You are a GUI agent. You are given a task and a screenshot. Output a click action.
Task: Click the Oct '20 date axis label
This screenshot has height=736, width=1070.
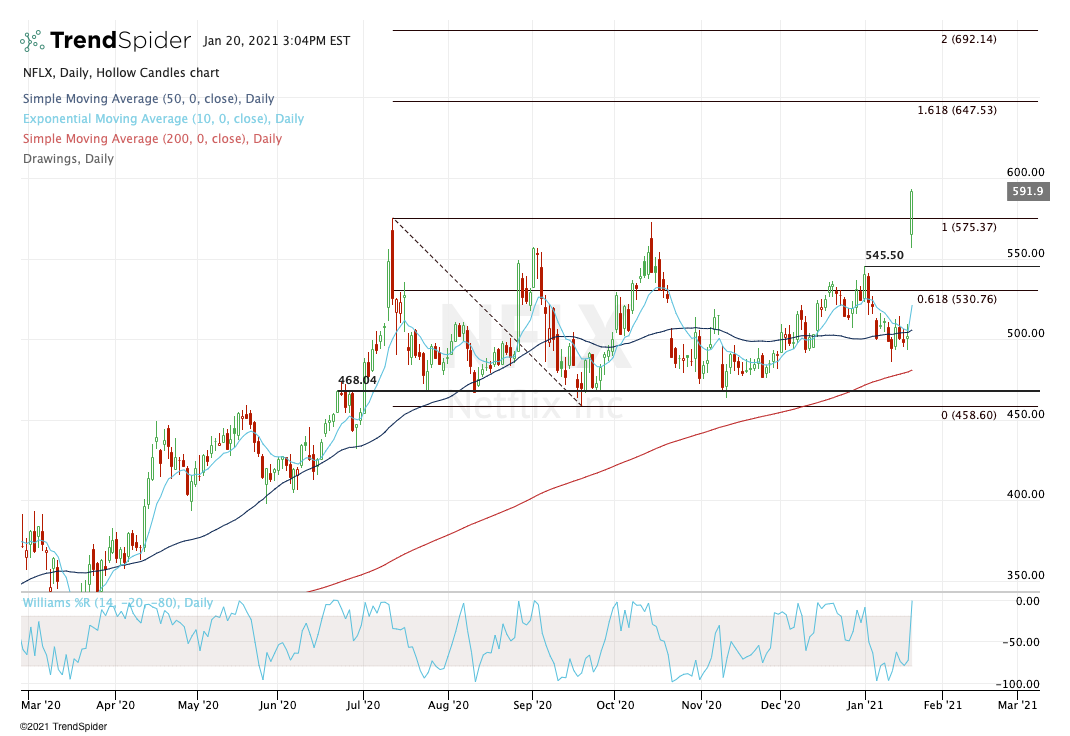coord(616,705)
